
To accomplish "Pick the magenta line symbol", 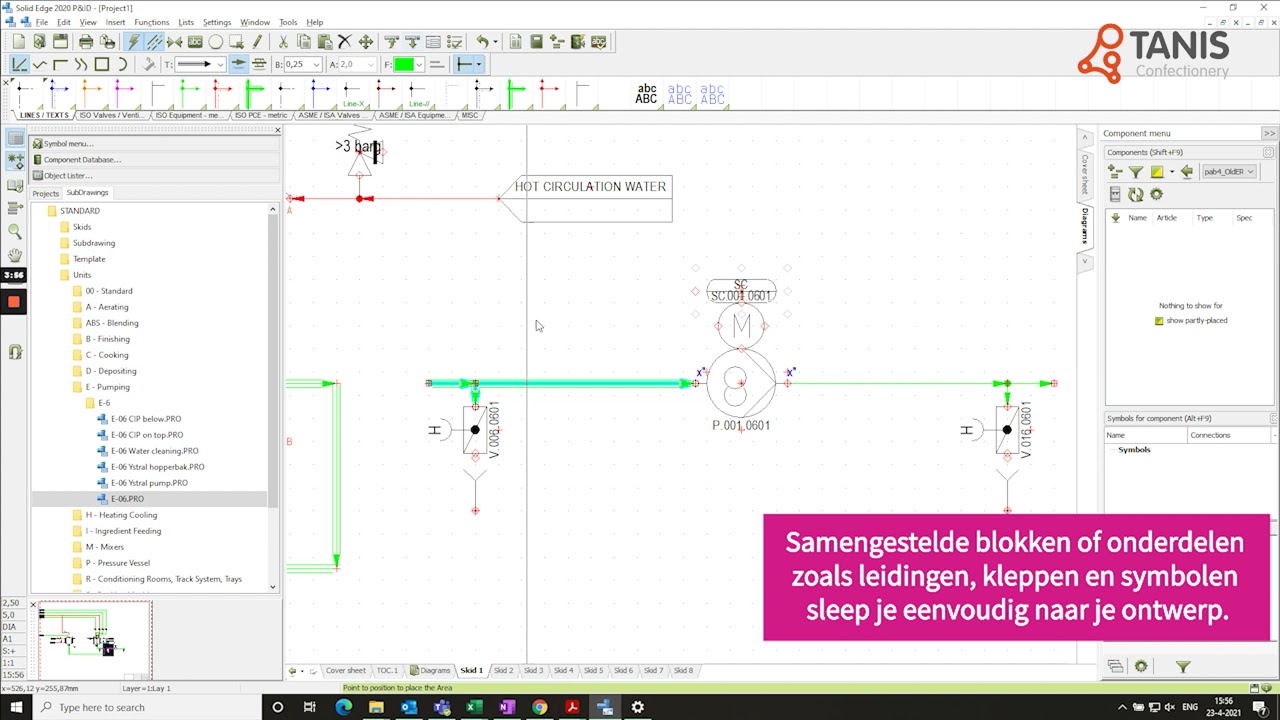I will pos(124,93).
